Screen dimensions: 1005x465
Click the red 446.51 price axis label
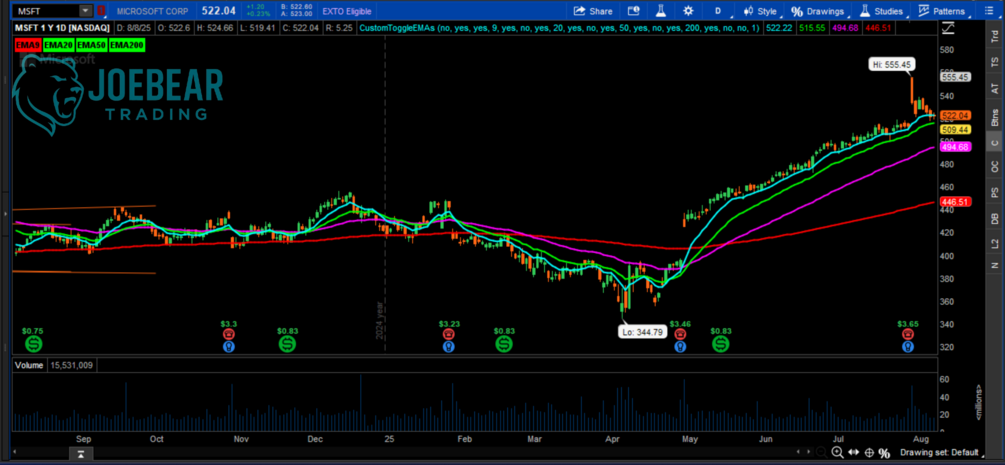click(956, 201)
